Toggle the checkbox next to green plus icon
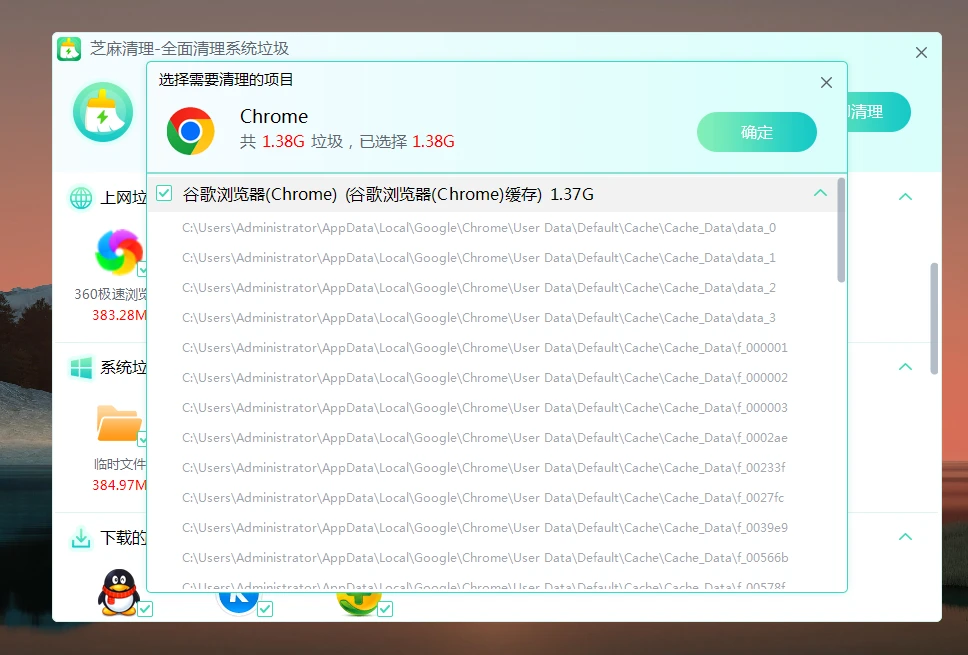Viewport: 968px width, 655px height. pyautogui.click(x=385, y=609)
